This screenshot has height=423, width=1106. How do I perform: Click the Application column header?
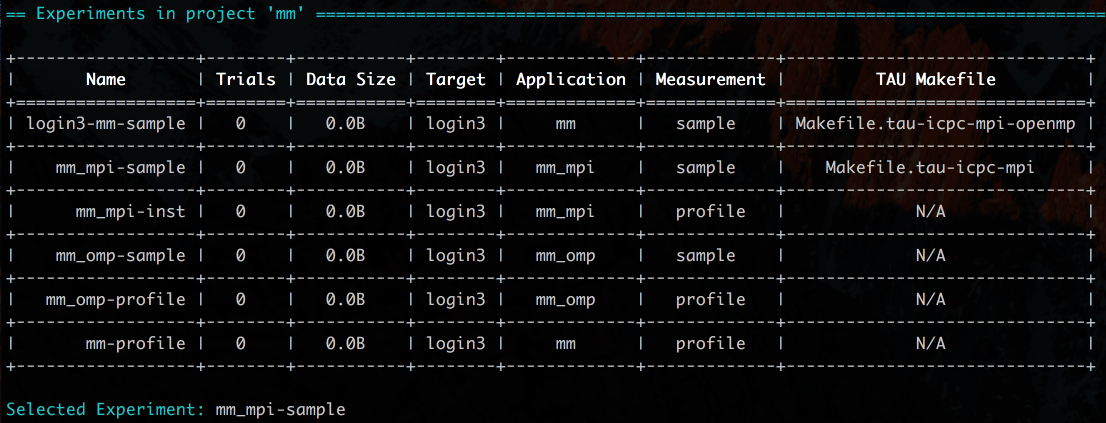pyautogui.click(x=571, y=80)
